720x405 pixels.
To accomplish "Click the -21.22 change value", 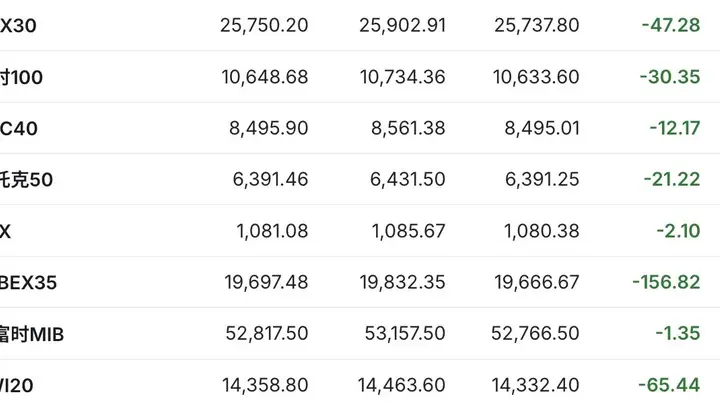I will [672, 180].
